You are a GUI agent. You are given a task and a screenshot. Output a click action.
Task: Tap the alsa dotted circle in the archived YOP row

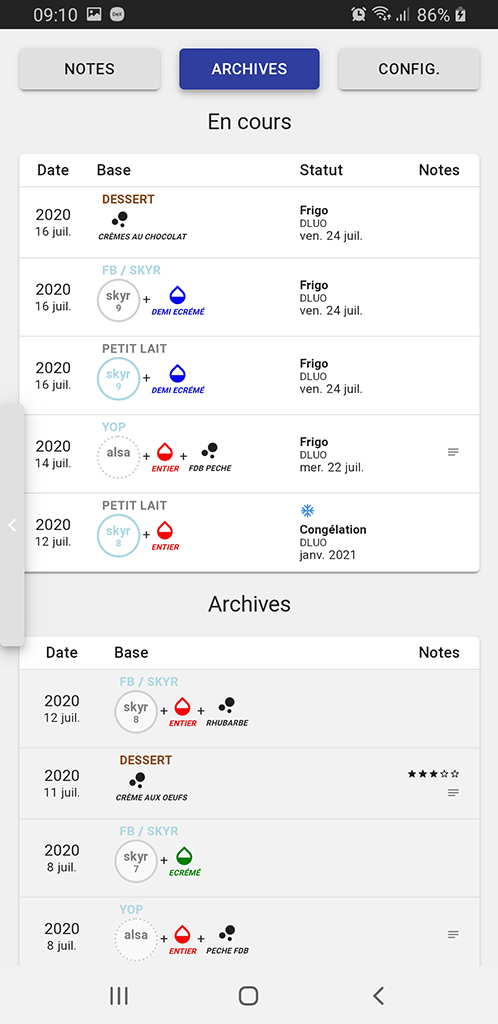[136, 940]
